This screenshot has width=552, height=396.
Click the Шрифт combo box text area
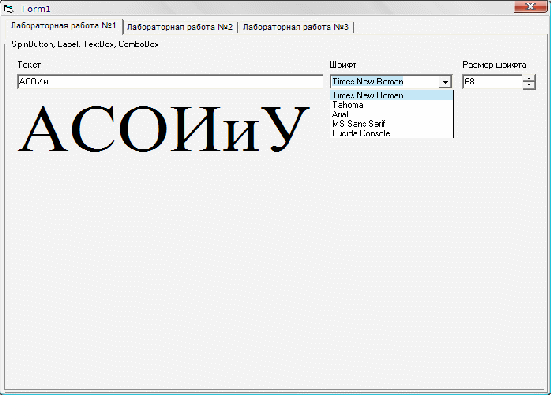coord(384,82)
